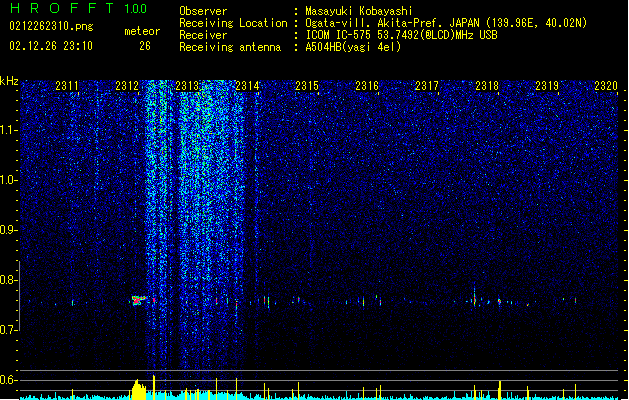The image size is (629, 400).
Task: Click time marker 2316
Action: pos(367,85)
